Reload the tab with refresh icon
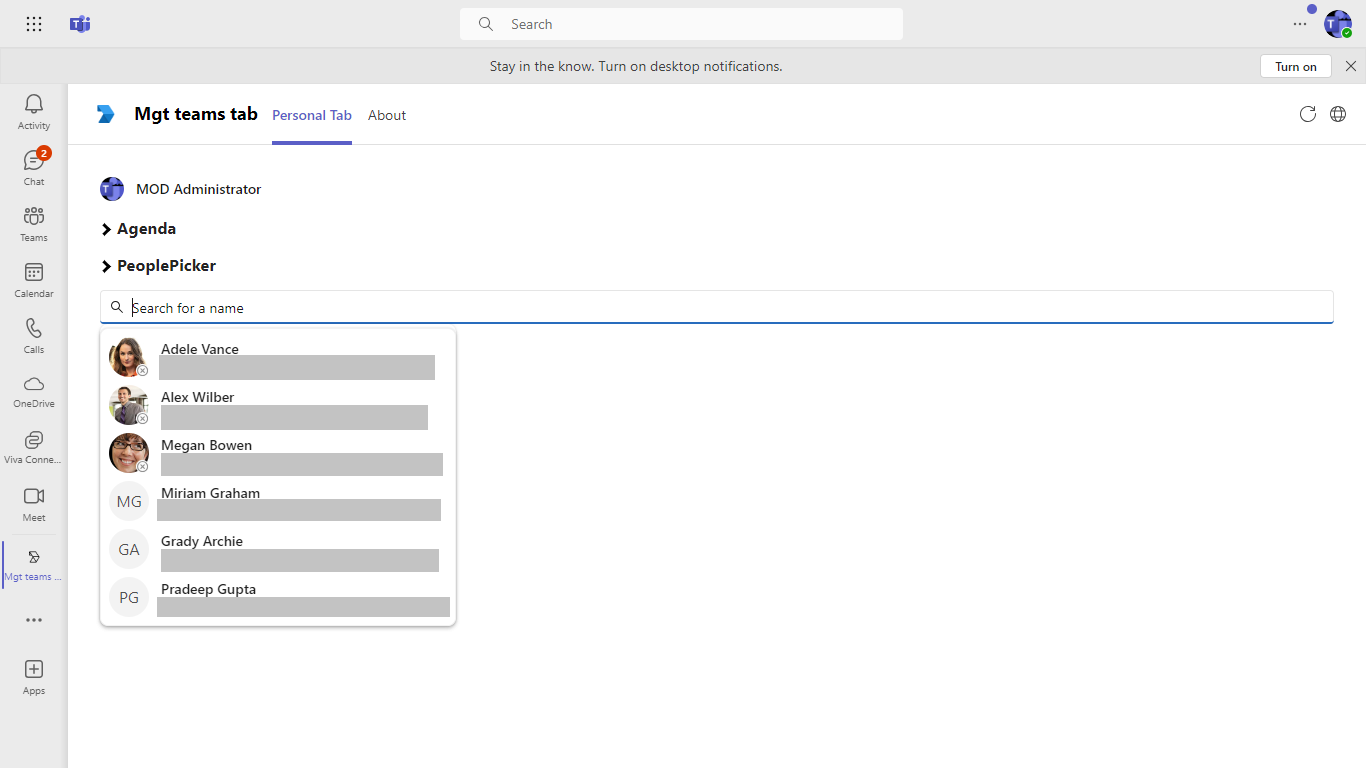Image resolution: width=1366 pixels, height=768 pixels. [1307, 114]
